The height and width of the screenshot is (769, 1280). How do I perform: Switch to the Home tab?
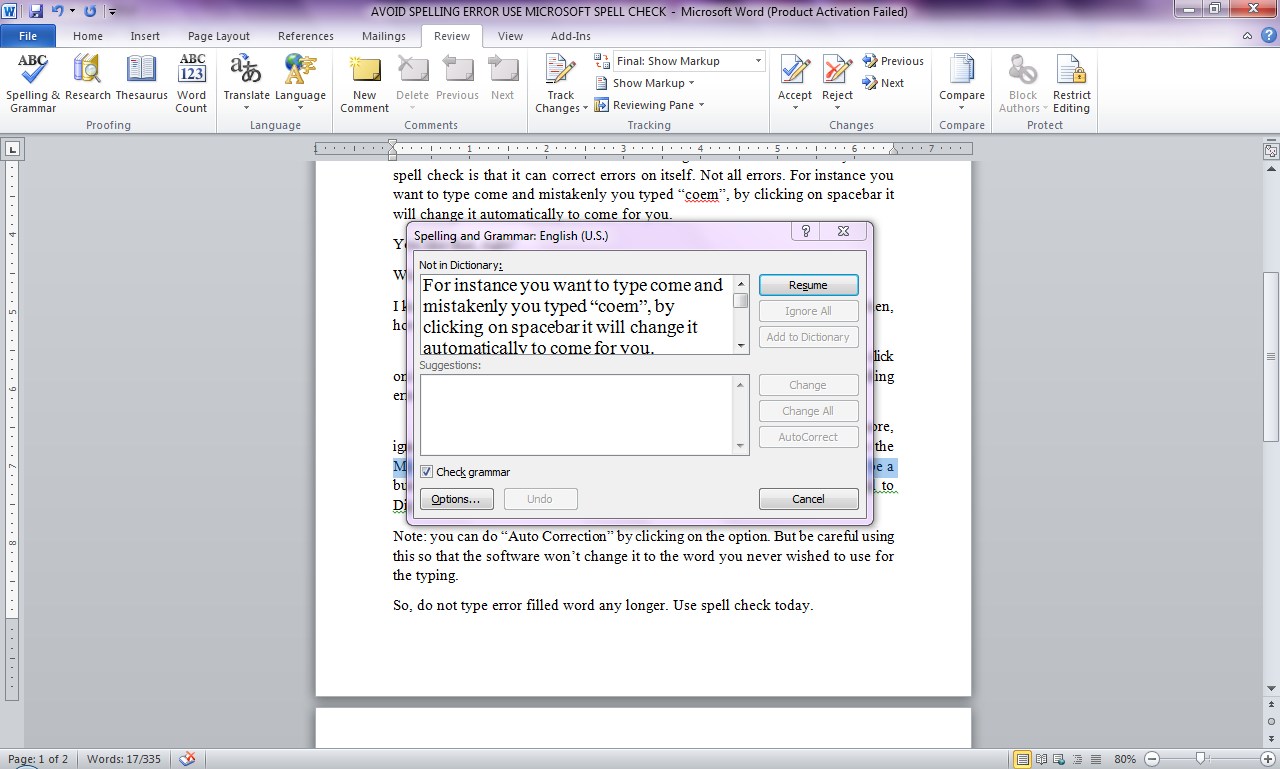click(x=88, y=36)
